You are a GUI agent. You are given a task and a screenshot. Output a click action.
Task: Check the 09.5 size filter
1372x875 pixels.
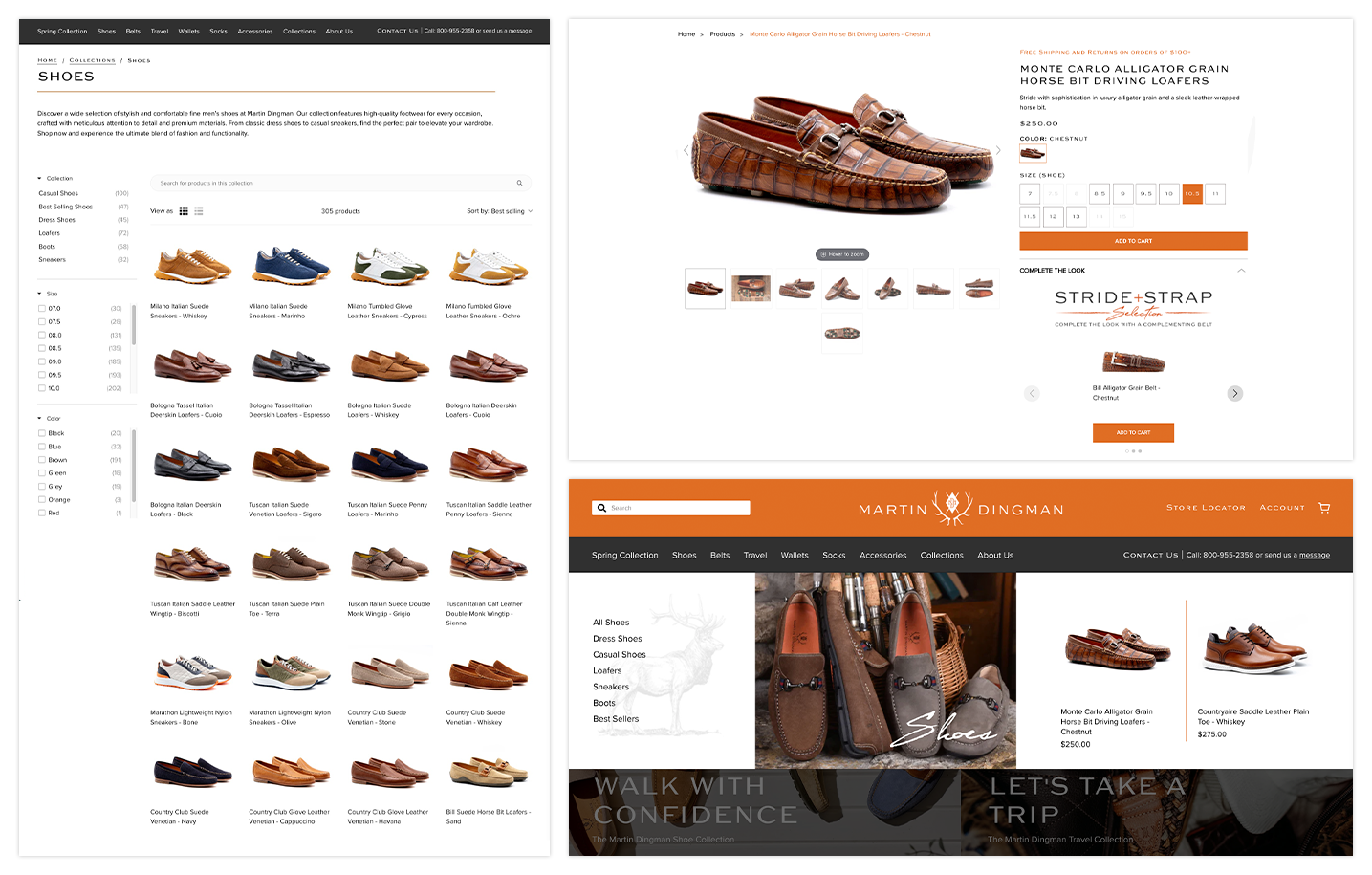pyautogui.click(x=41, y=375)
